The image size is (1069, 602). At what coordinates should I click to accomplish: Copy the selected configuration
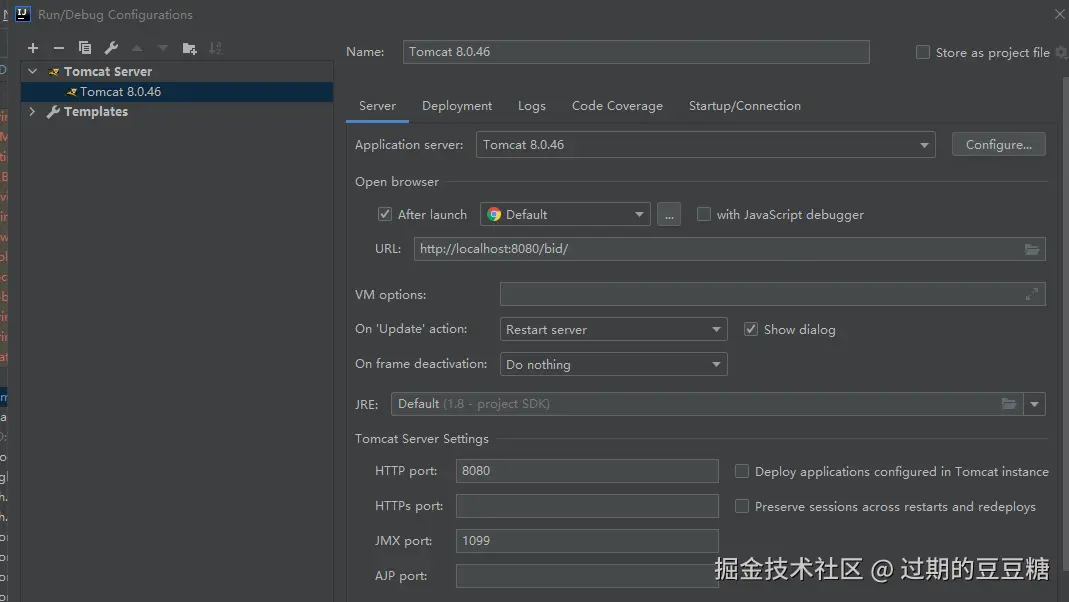(85, 48)
